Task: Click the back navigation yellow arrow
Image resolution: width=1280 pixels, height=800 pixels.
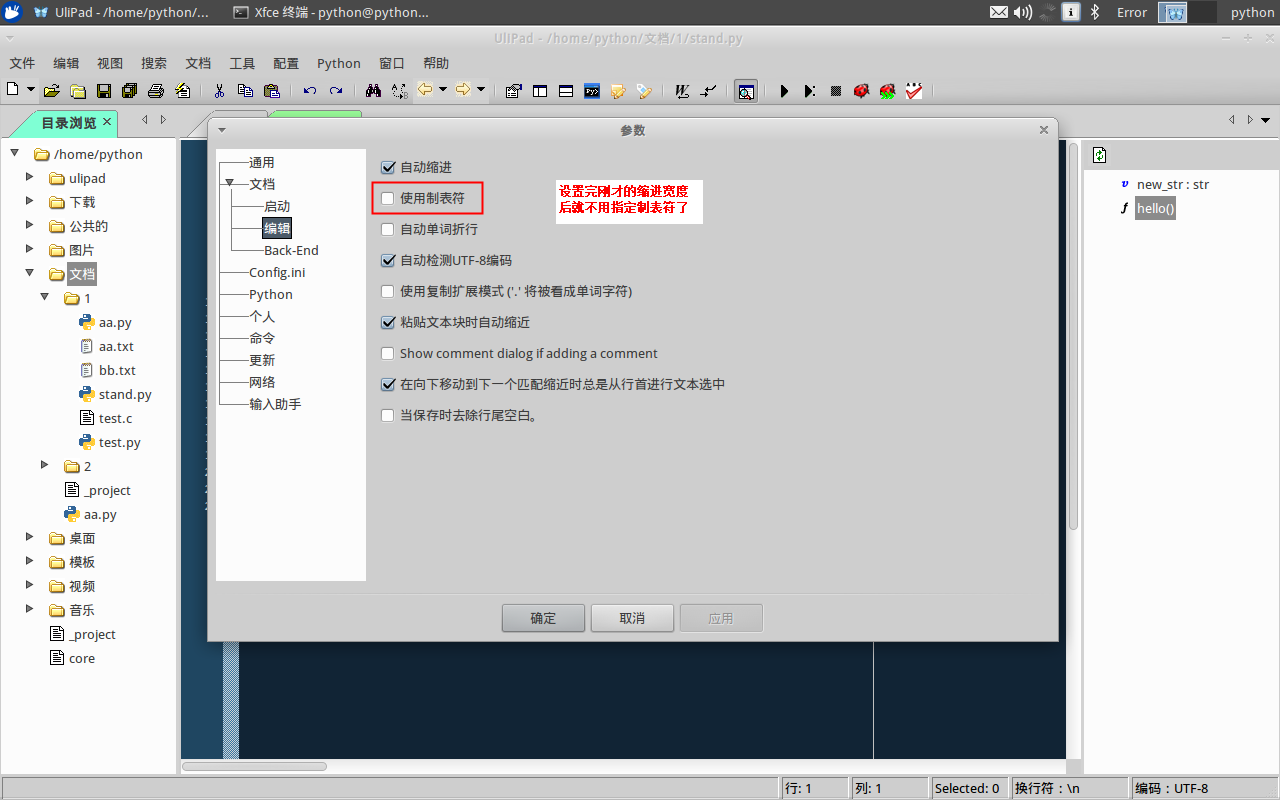Action: click(x=425, y=90)
